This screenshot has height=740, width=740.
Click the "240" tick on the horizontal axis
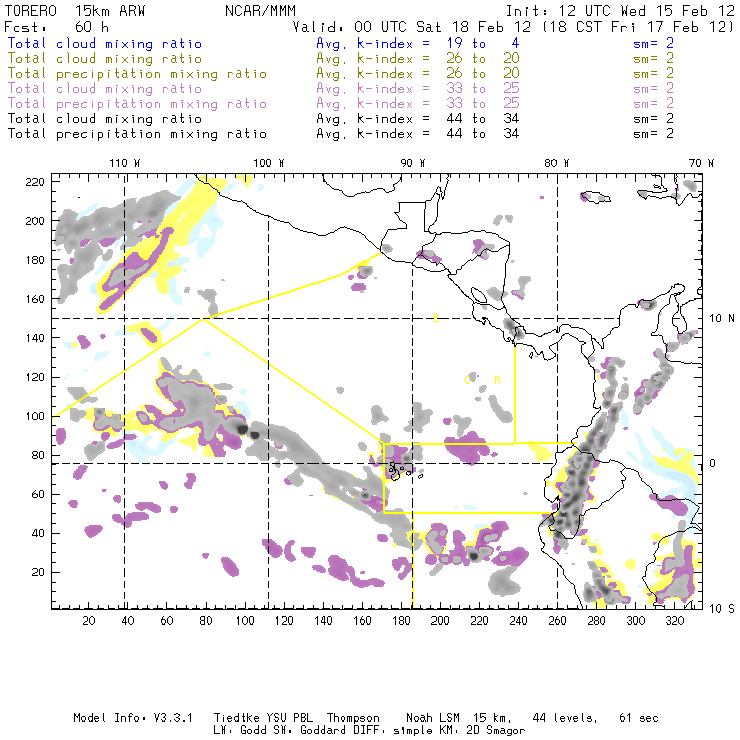[x=518, y=621]
